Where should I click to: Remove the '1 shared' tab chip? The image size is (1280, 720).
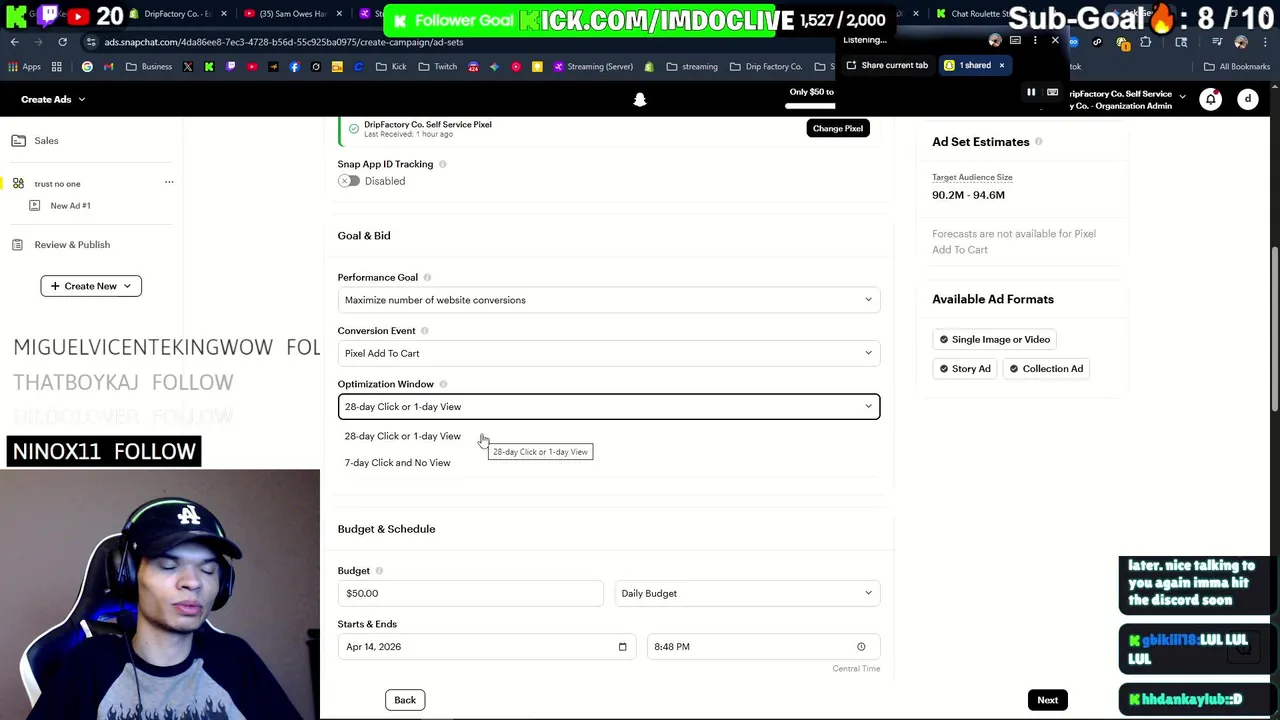pos(1001,65)
